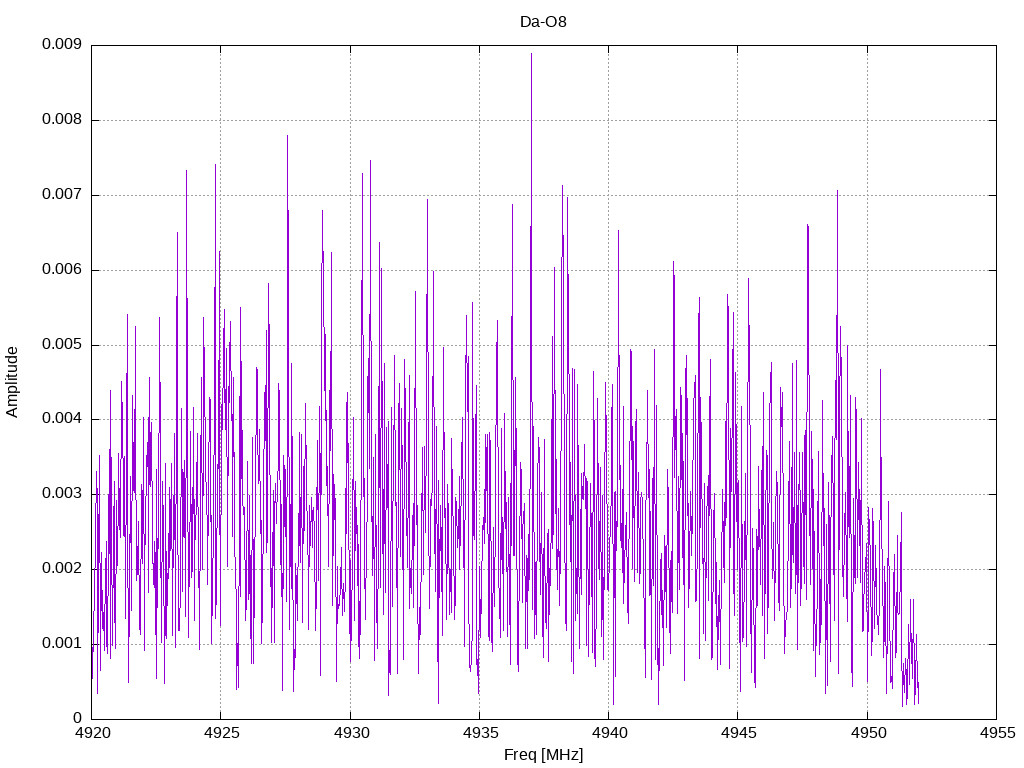Click the 0.002 y-axis tick label
This screenshot has height=768, width=1024.
(x=62, y=568)
